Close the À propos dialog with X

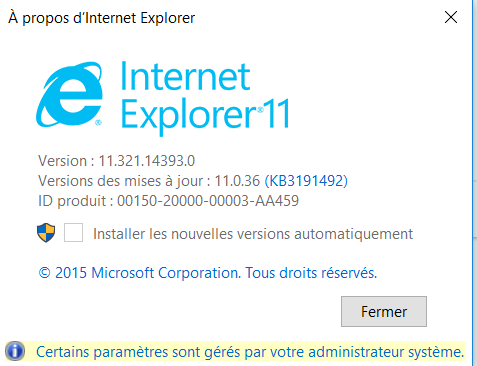click(x=451, y=17)
